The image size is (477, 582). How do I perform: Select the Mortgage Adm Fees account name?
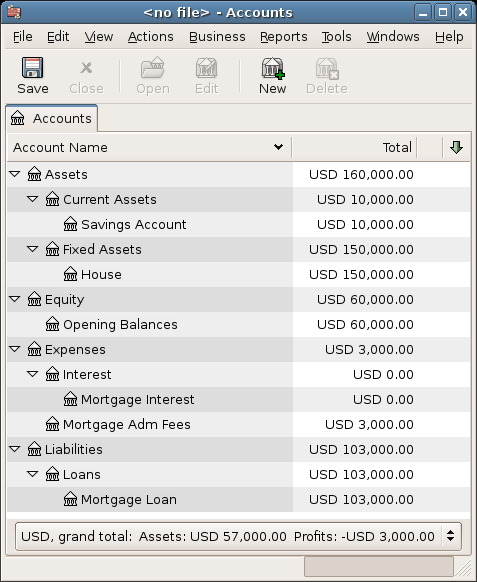[127, 424]
